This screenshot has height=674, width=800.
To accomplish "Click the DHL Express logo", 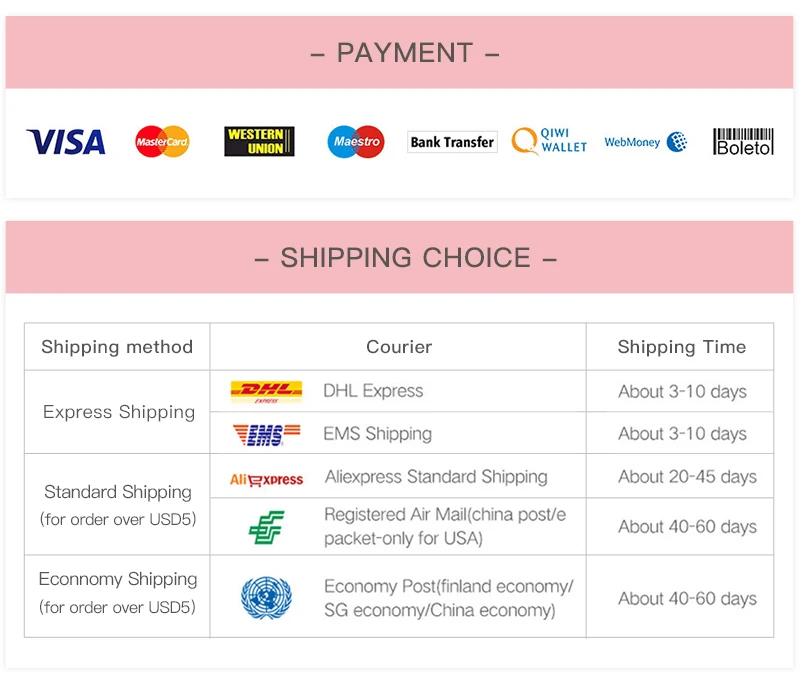I will click(266, 392).
